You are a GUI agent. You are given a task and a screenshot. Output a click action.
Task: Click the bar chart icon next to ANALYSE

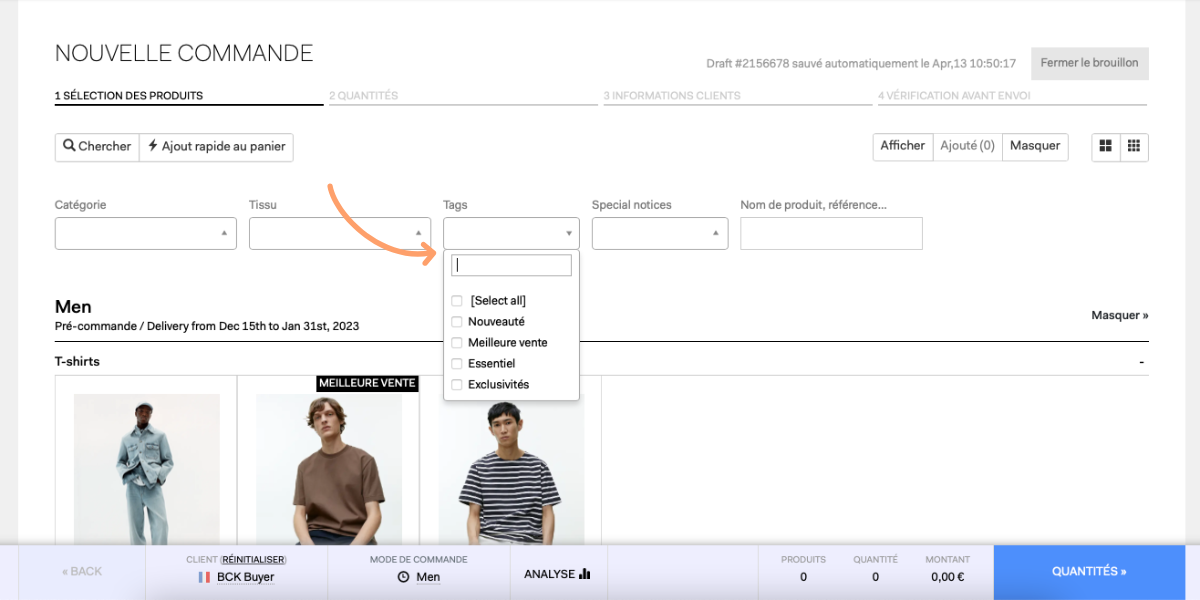[x=585, y=574]
